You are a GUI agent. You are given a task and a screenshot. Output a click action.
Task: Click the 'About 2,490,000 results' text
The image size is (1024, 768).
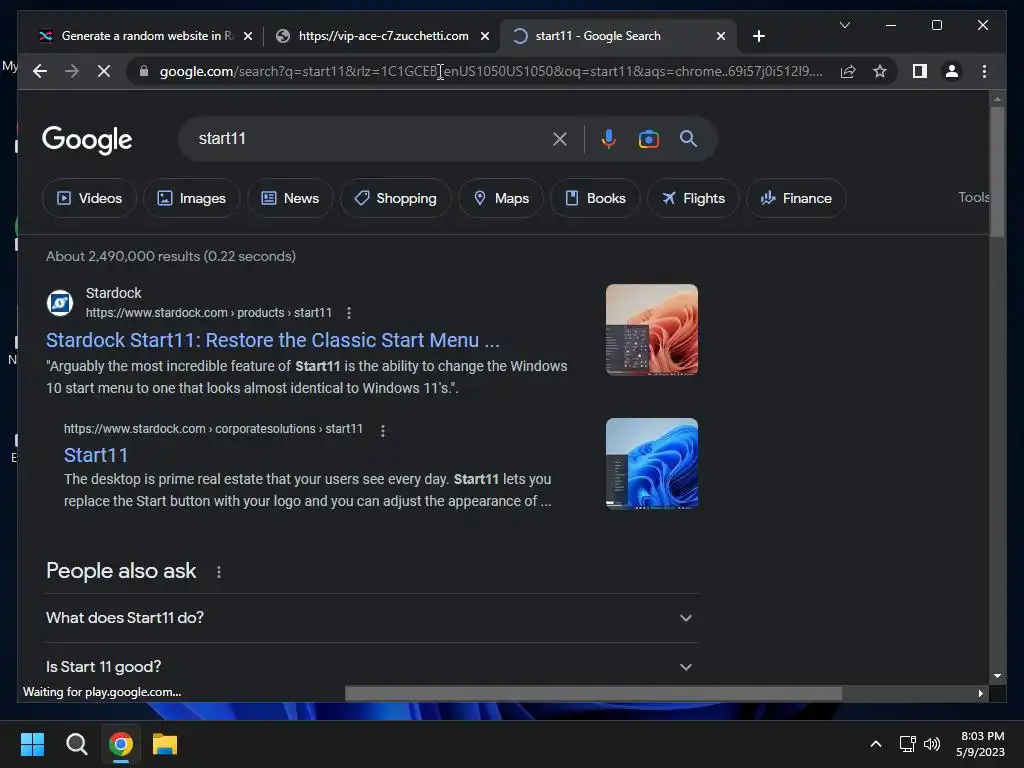coord(170,257)
